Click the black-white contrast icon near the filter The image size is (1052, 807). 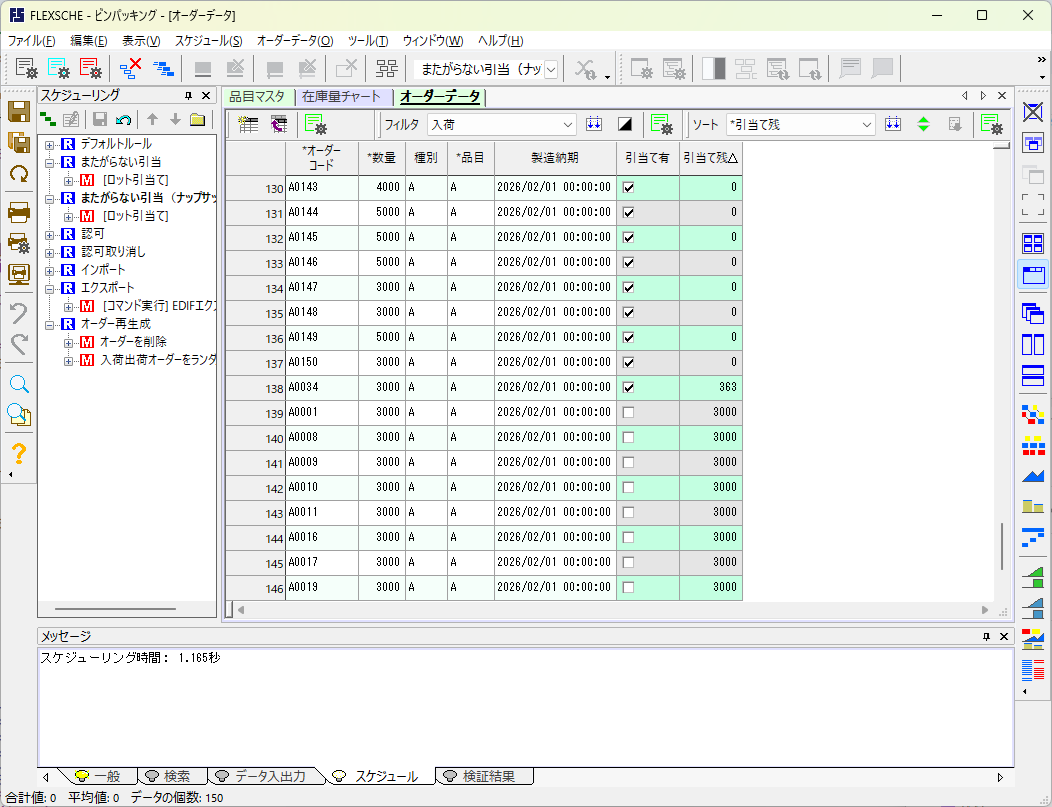pos(627,123)
